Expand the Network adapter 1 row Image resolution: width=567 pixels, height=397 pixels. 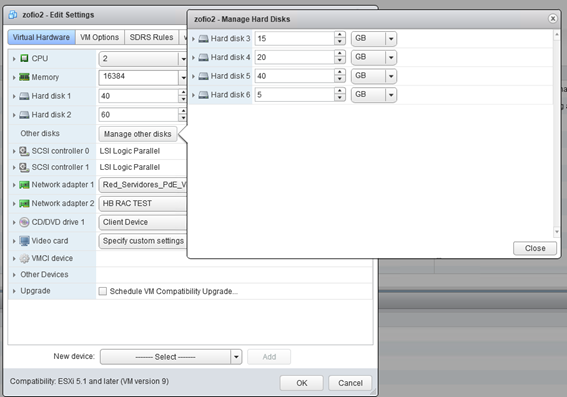pyautogui.click(x=14, y=185)
